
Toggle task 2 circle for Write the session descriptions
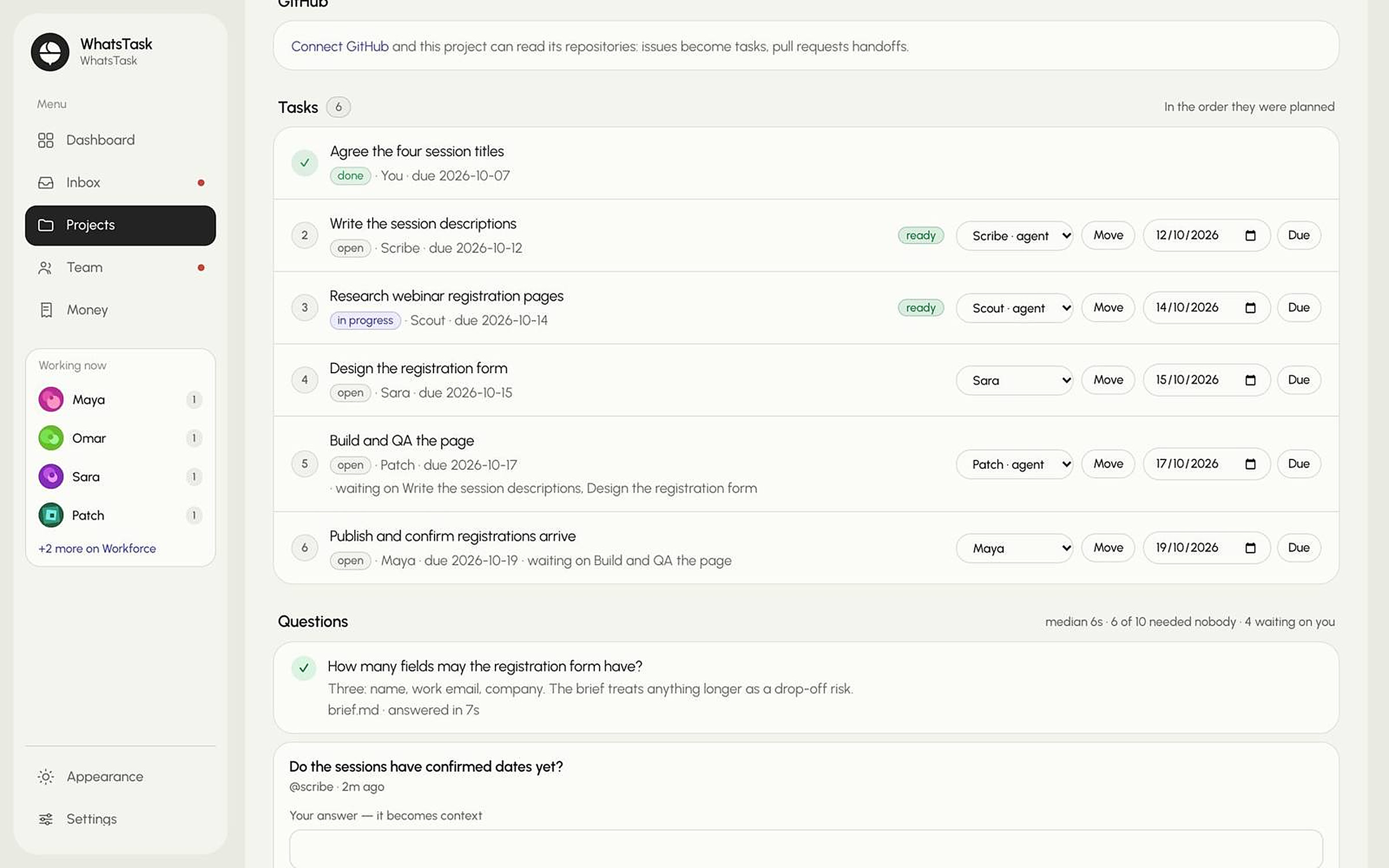(304, 236)
